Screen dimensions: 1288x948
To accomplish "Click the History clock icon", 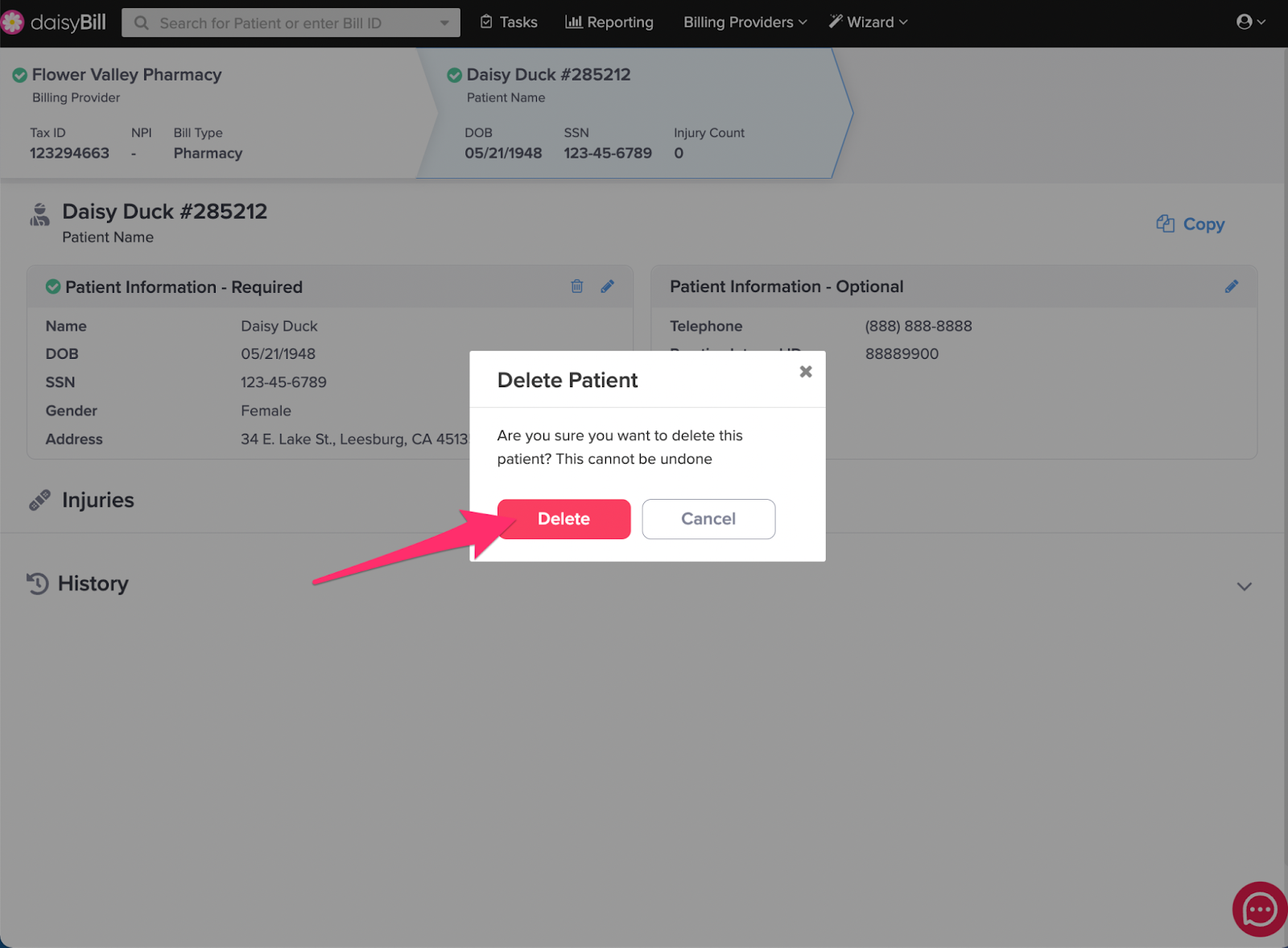I will [37, 583].
